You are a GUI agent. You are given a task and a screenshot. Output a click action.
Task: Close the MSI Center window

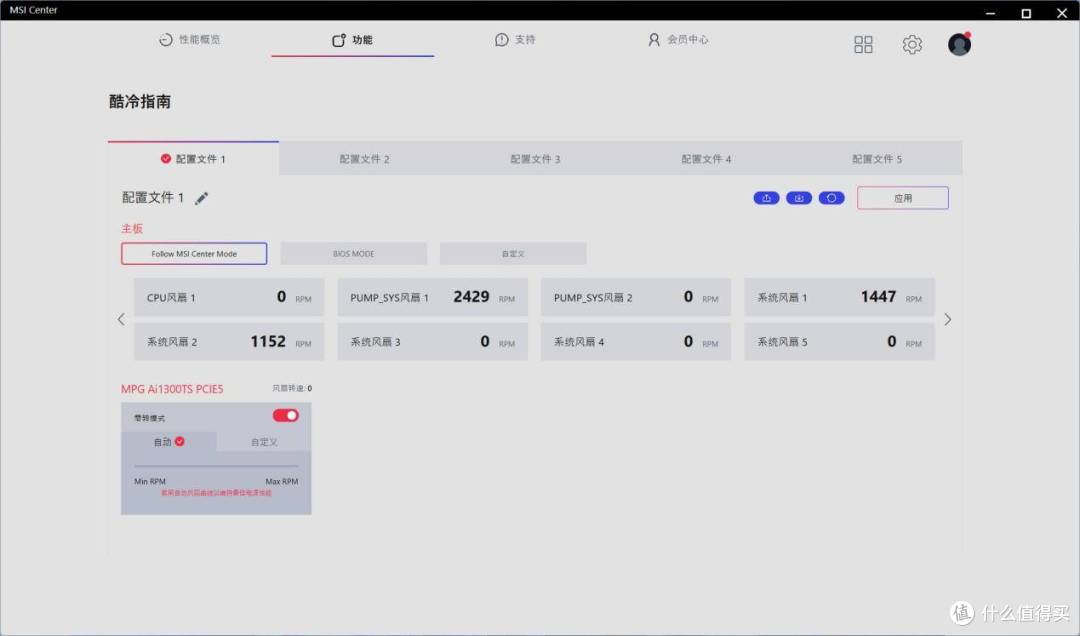tap(1062, 12)
